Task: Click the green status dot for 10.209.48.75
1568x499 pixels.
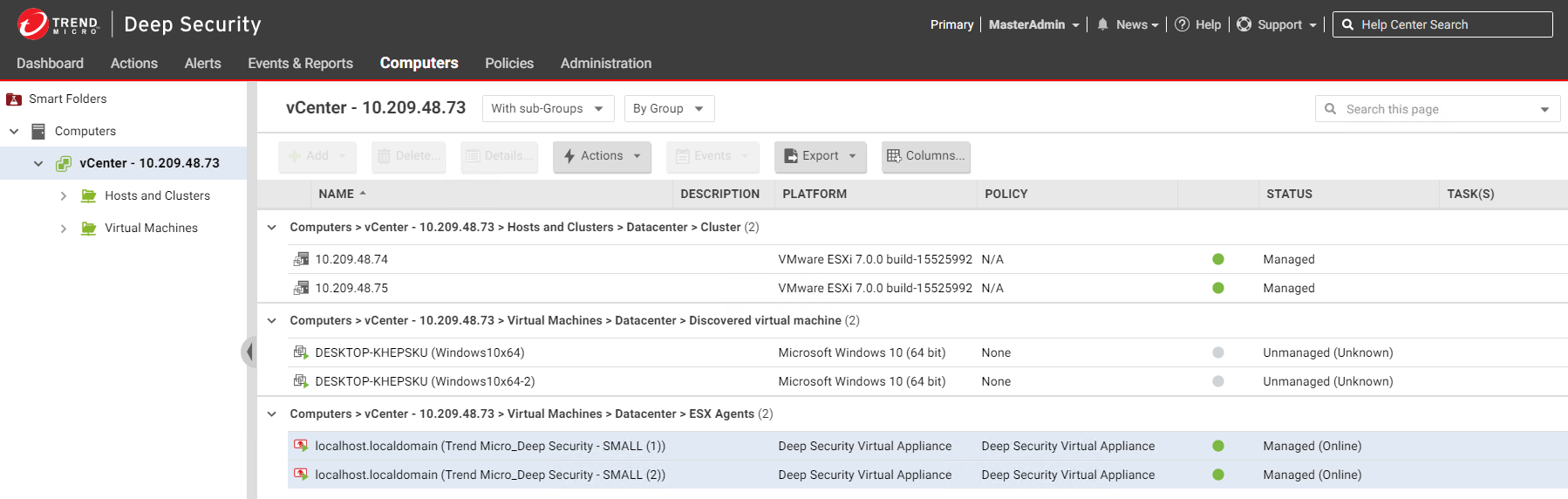Action: coord(1218,288)
